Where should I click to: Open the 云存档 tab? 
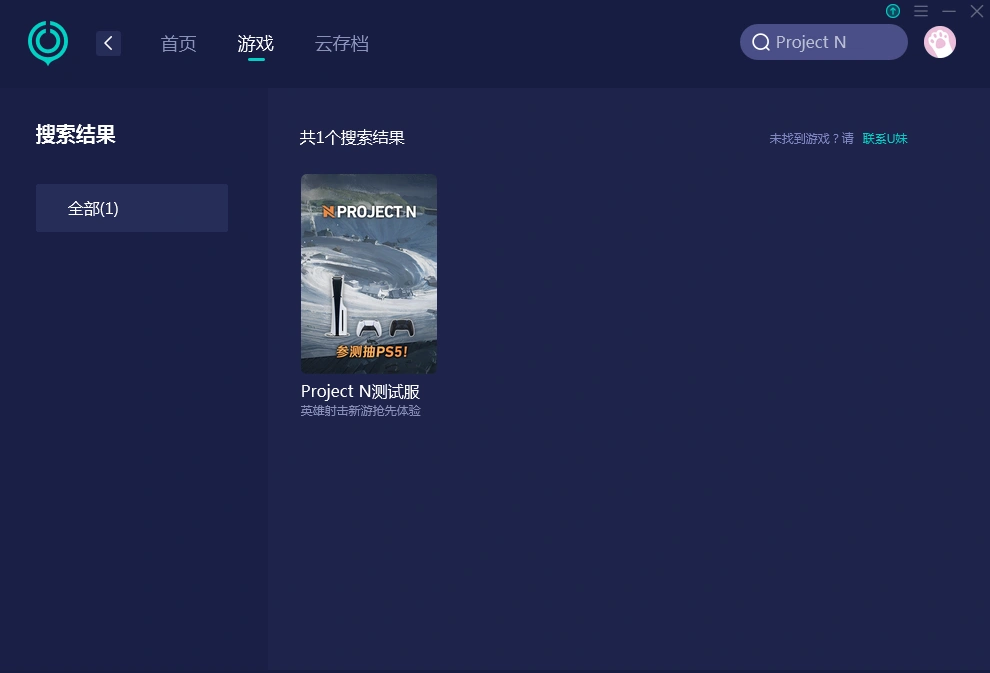pyautogui.click(x=342, y=43)
